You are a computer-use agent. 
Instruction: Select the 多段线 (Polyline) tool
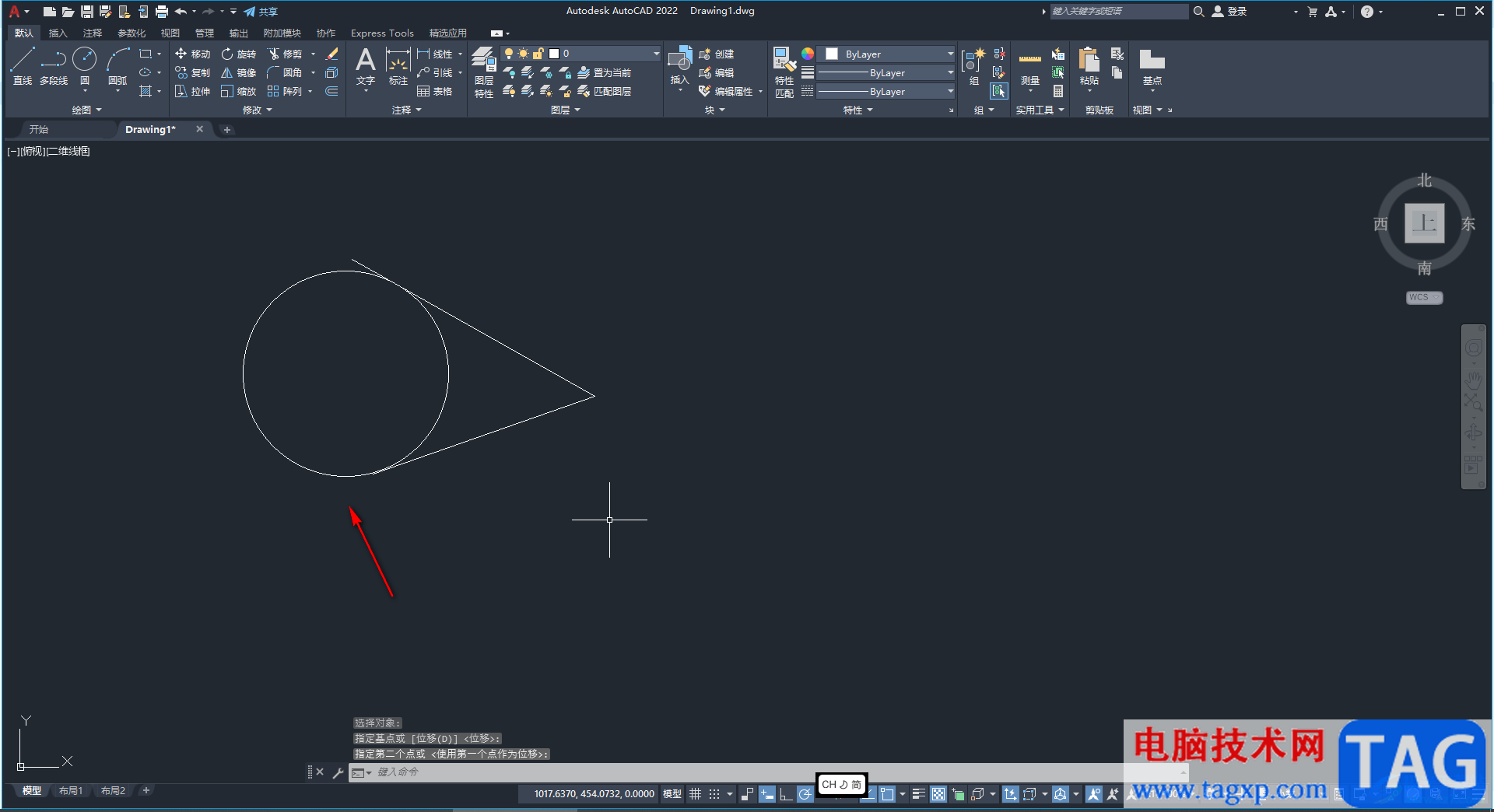[54, 66]
